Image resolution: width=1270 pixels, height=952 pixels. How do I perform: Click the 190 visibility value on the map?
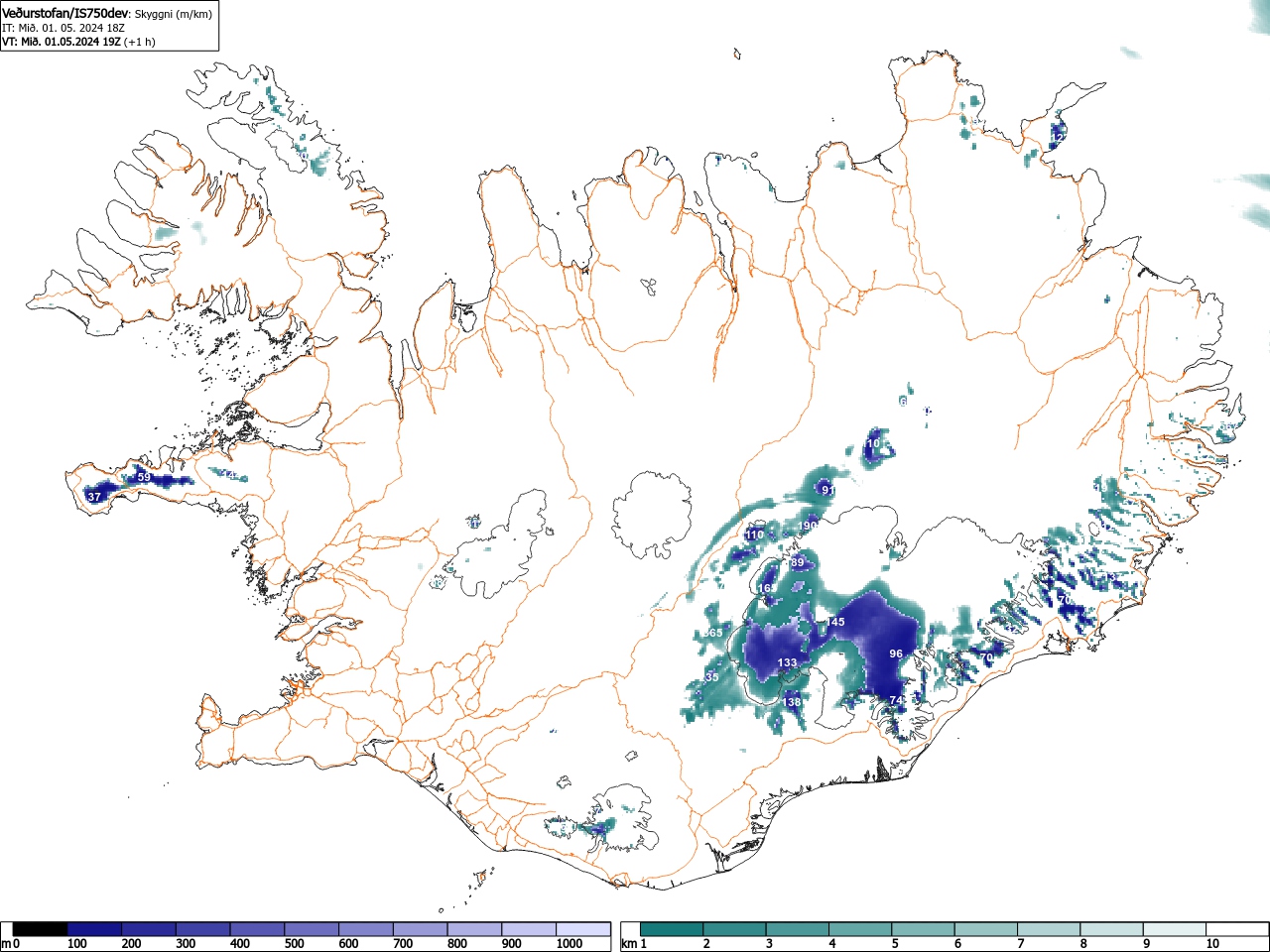[x=808, y=525]
